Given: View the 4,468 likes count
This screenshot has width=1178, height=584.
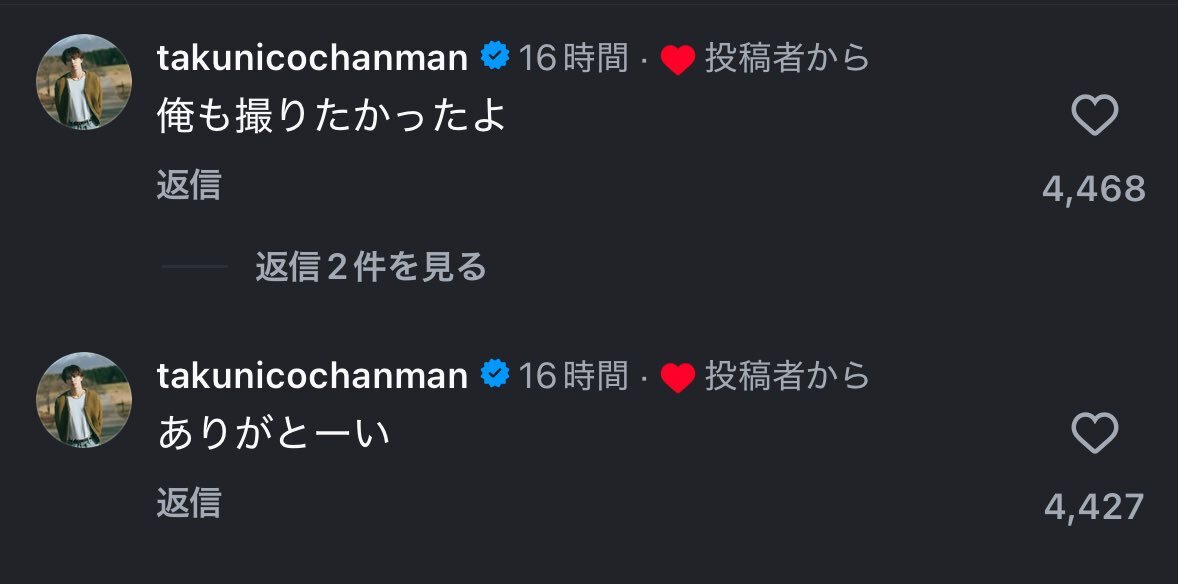Looking at the screenshot, I should (1093, 188).
